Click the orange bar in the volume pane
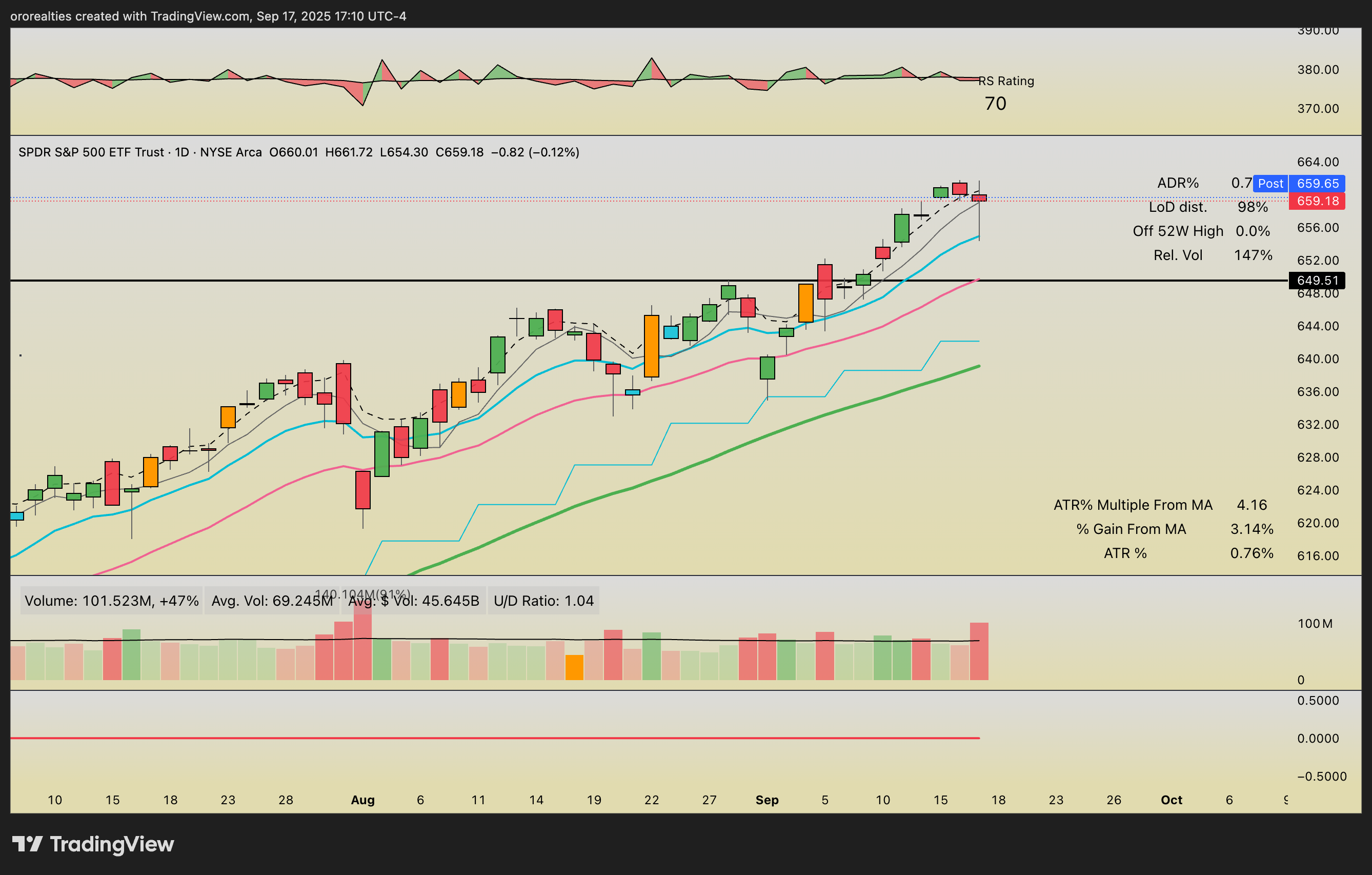Image resolution: width=1372 pixels, height=875 pixels. 574,667
